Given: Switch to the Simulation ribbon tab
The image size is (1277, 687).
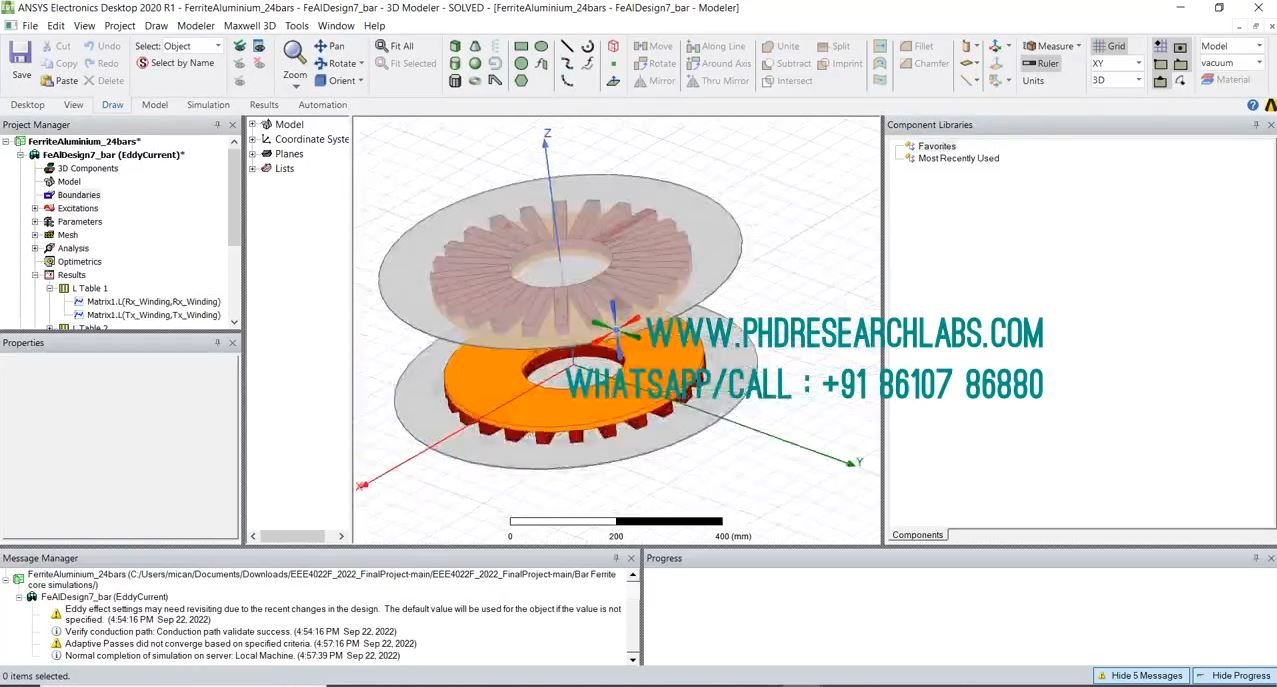Looking at the screenshot, I should (x=208, y=105).
